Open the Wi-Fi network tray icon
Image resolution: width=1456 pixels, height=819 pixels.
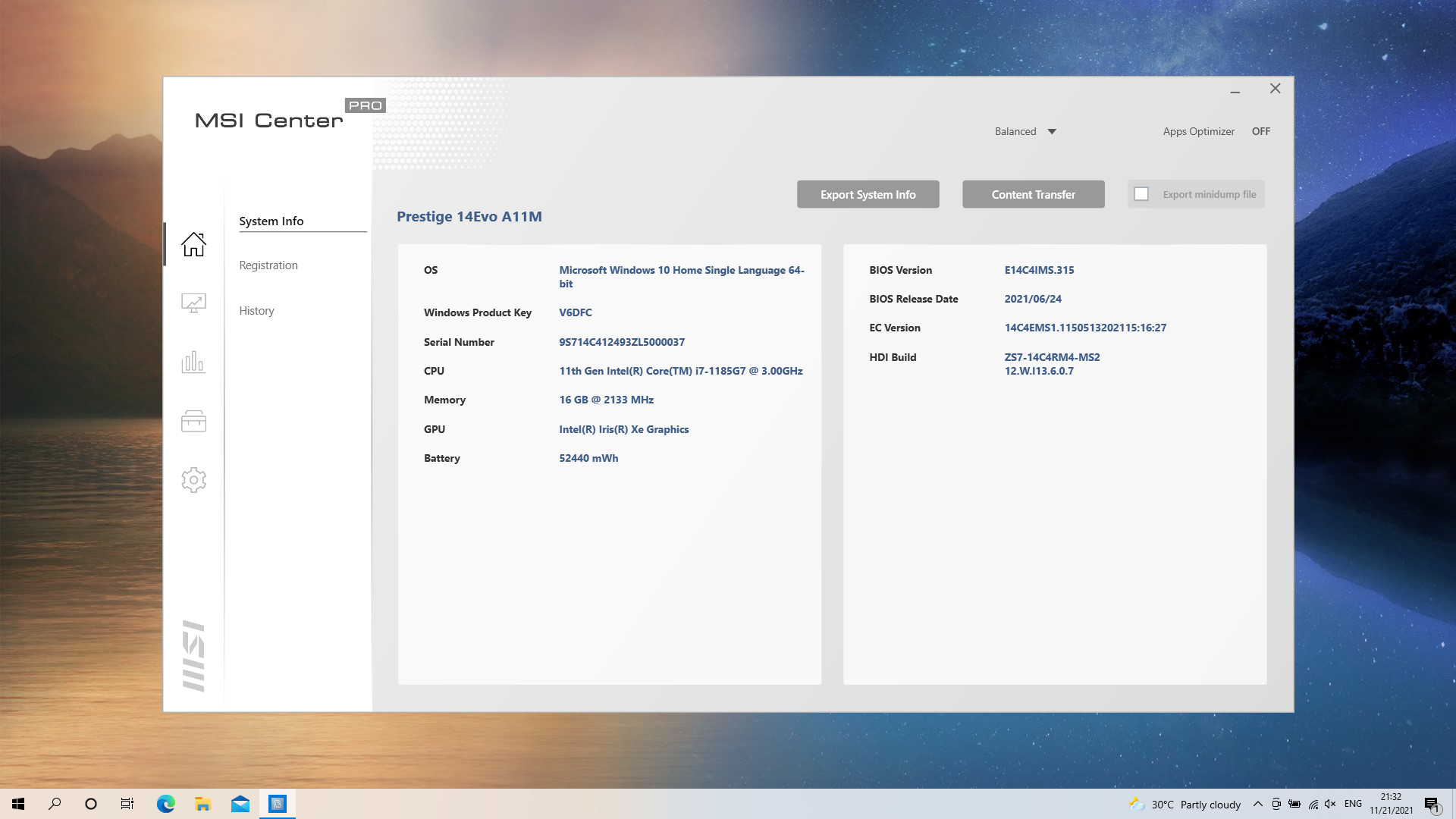point(1313,804)
